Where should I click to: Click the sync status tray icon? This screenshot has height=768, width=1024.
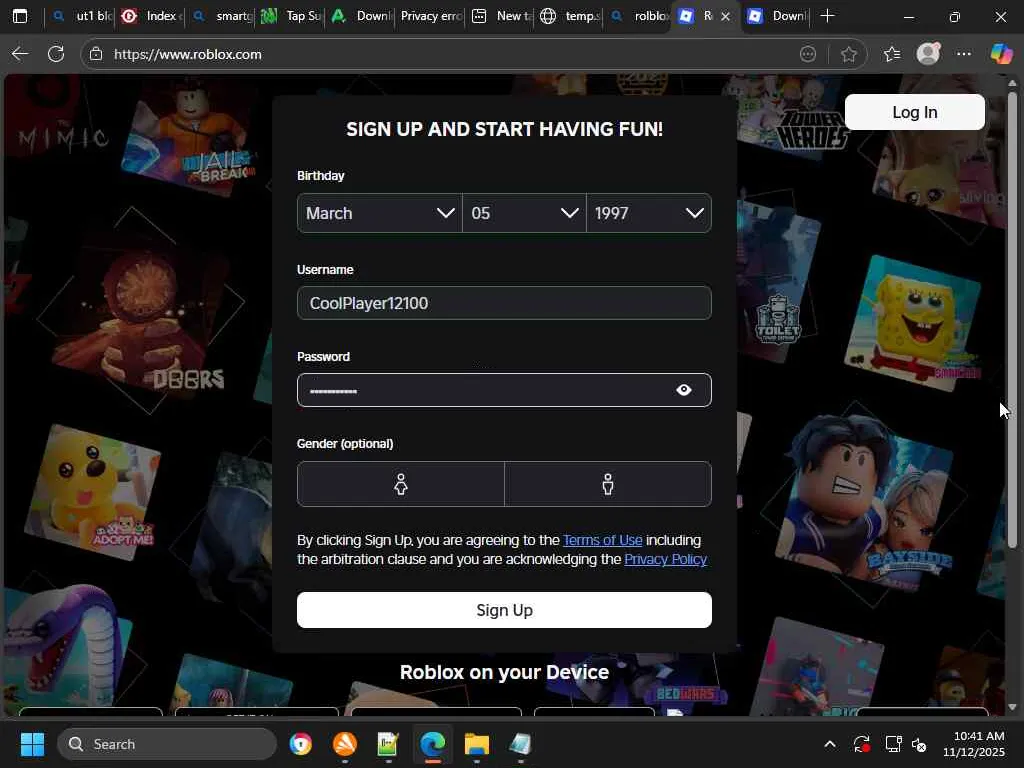coord(861,744)
